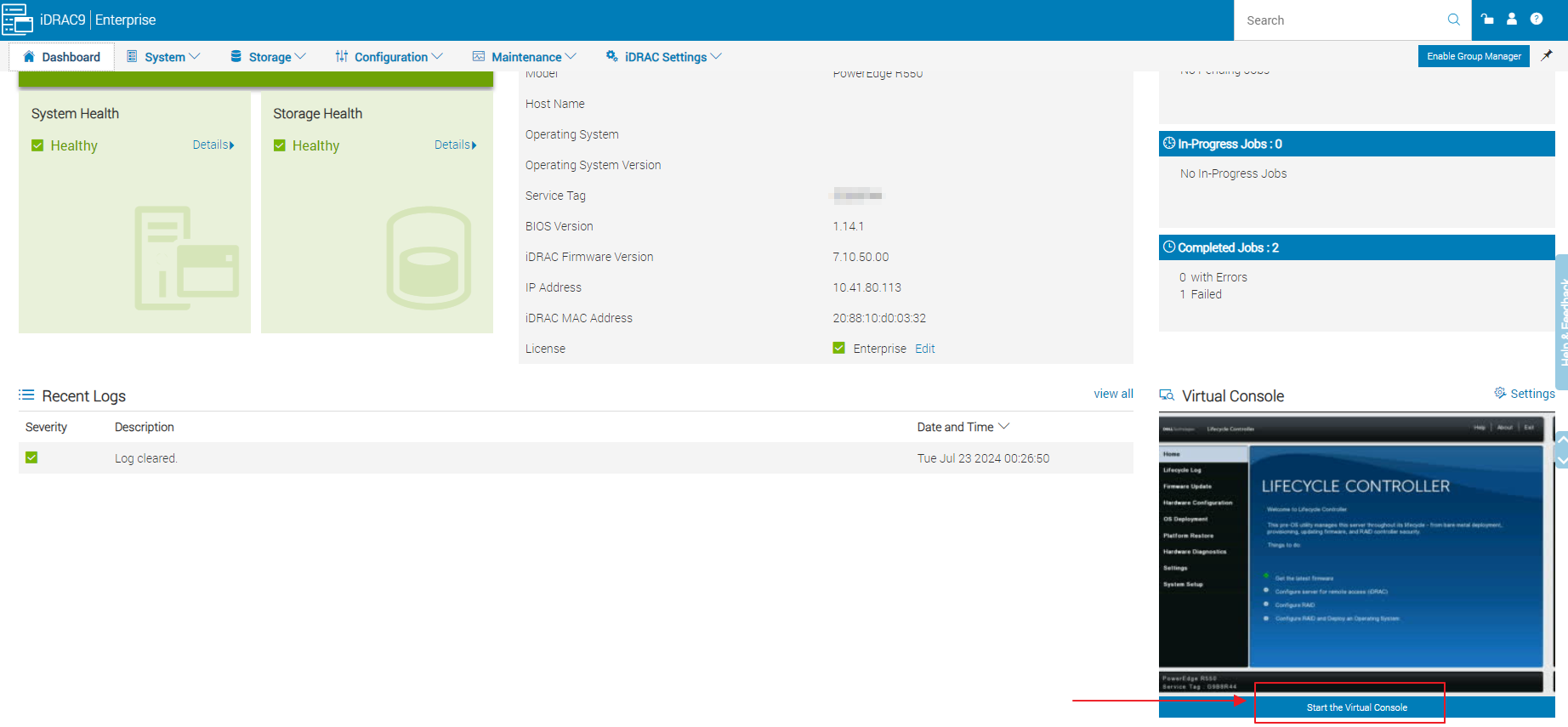Click the Service Tag label

[555, 196]
